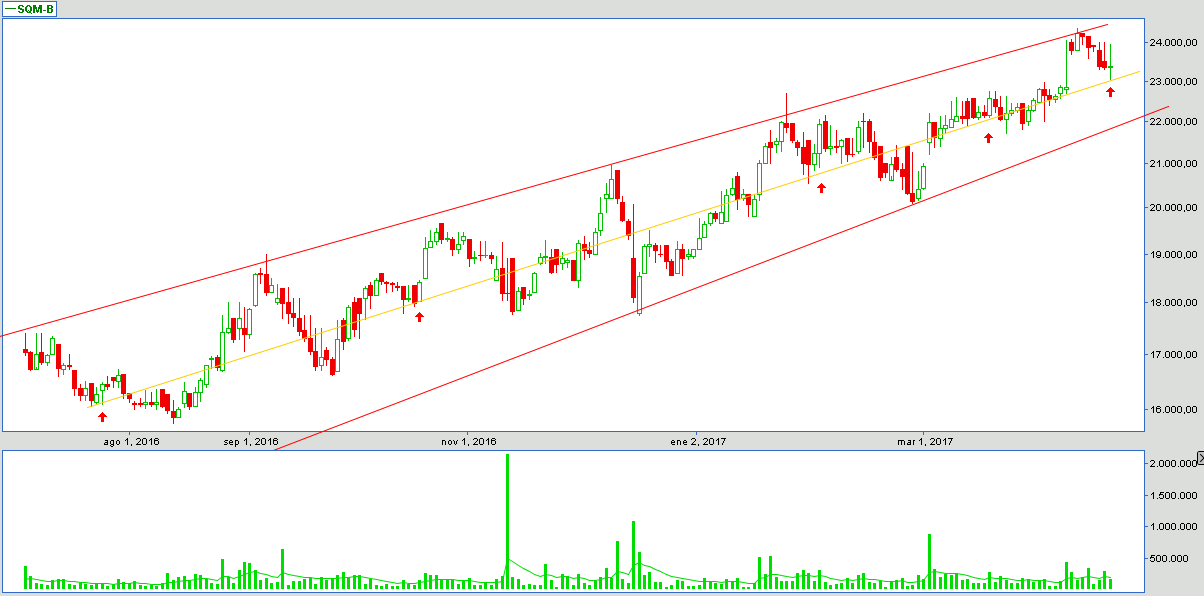Select the 20.000,00 price axis label
Image resolution: width=1204 pixels, height=596 pixels.
(1173, 209)
